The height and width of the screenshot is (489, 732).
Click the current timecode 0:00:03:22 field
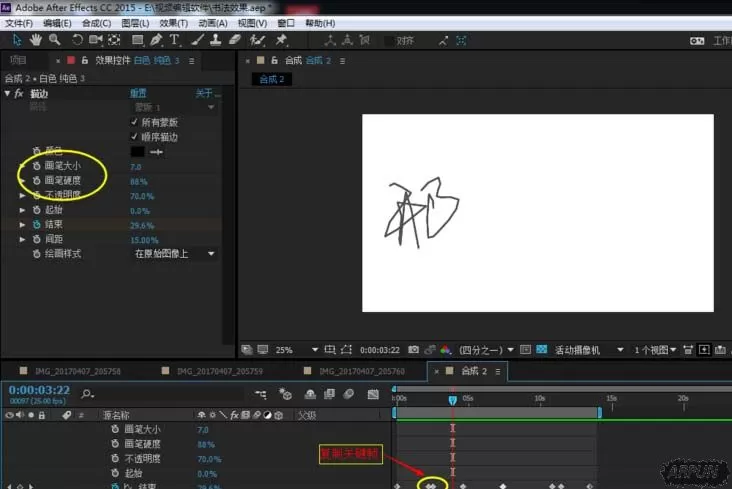[x=39, y=390]
